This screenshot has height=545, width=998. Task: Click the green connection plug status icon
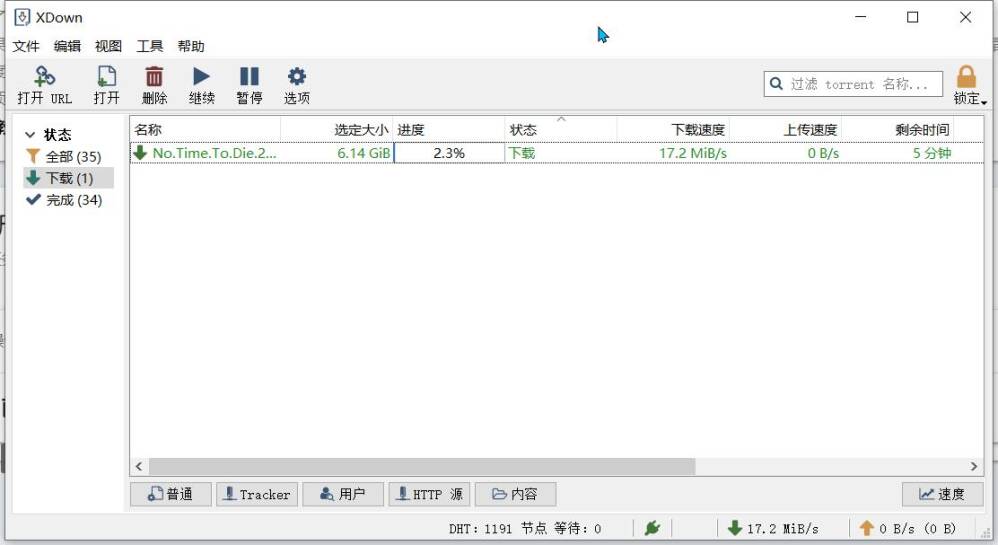[652, 528]
